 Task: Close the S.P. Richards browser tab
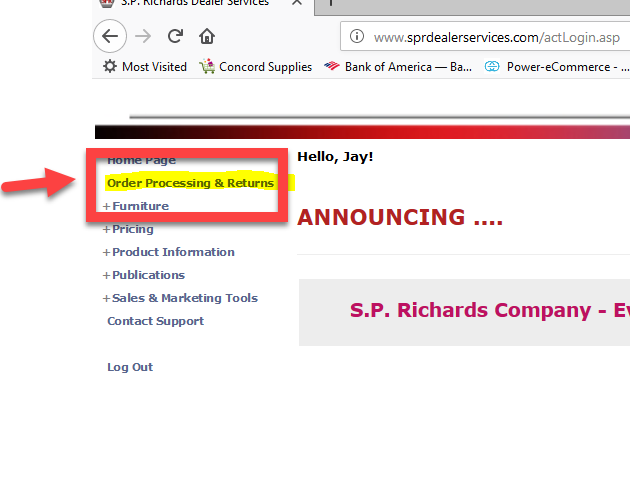297,3
